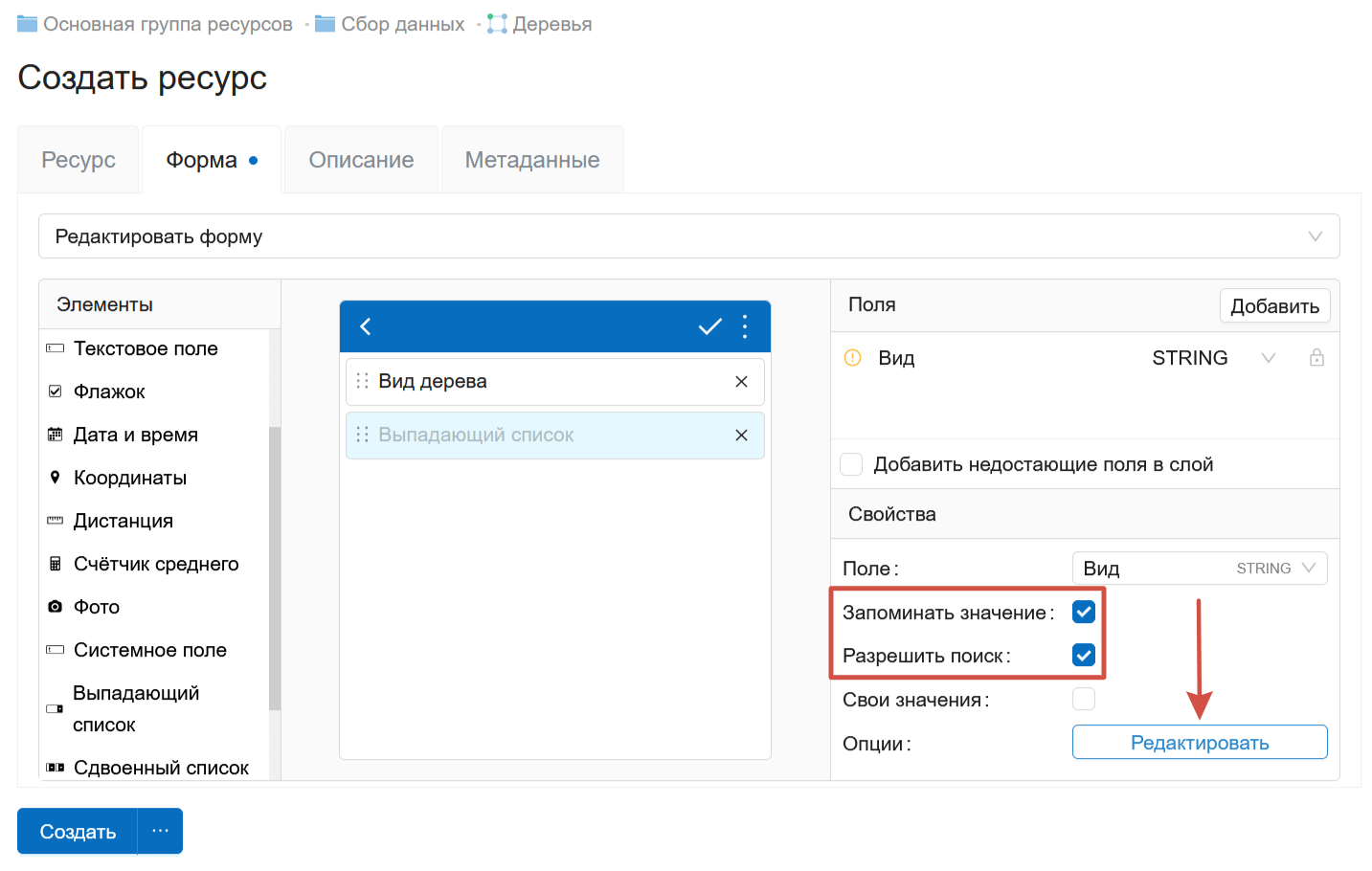Click the drag handle of Вид дерева

(362, 381)
